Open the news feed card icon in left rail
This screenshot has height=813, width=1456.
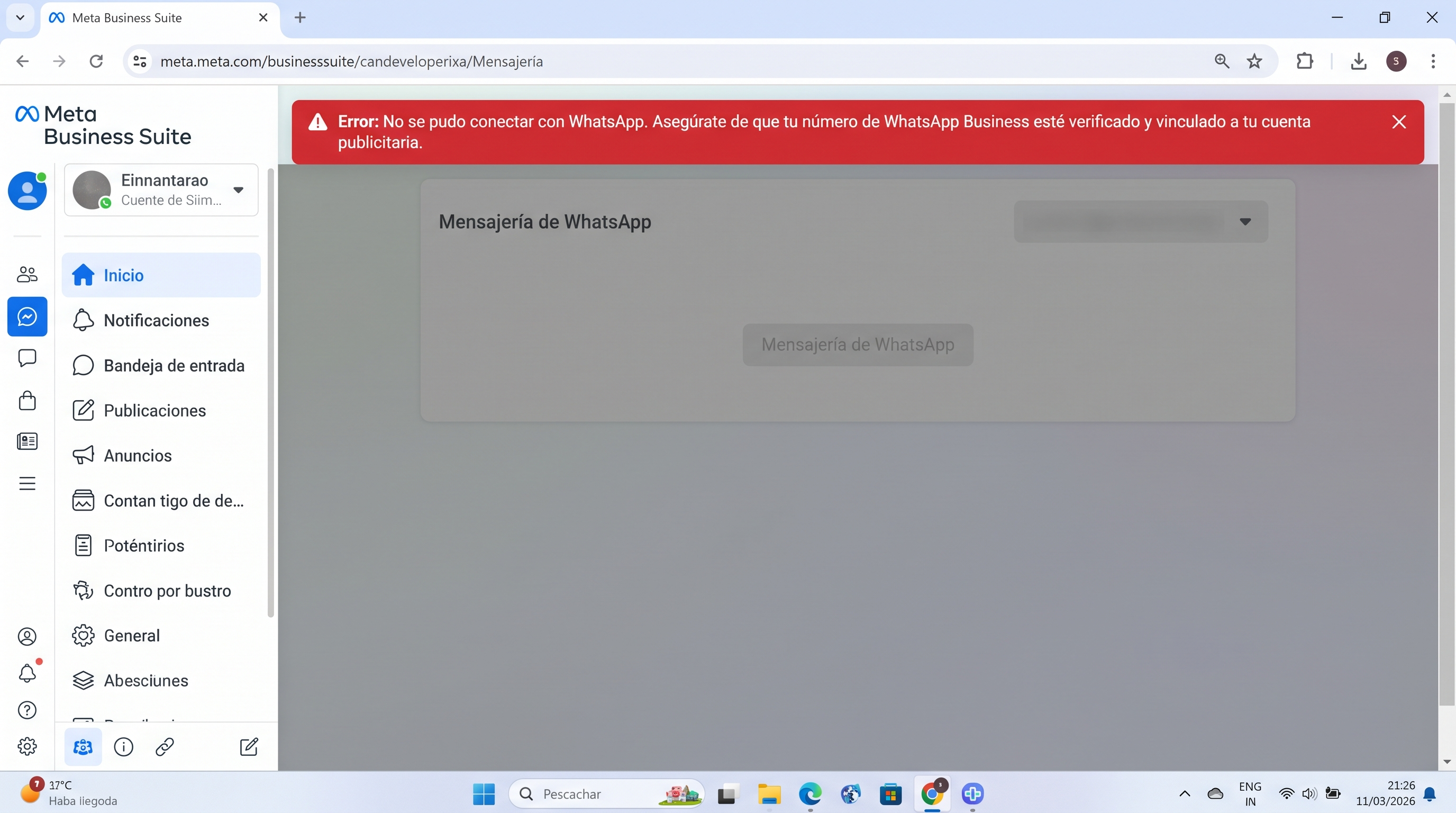(x=27, y=441)
